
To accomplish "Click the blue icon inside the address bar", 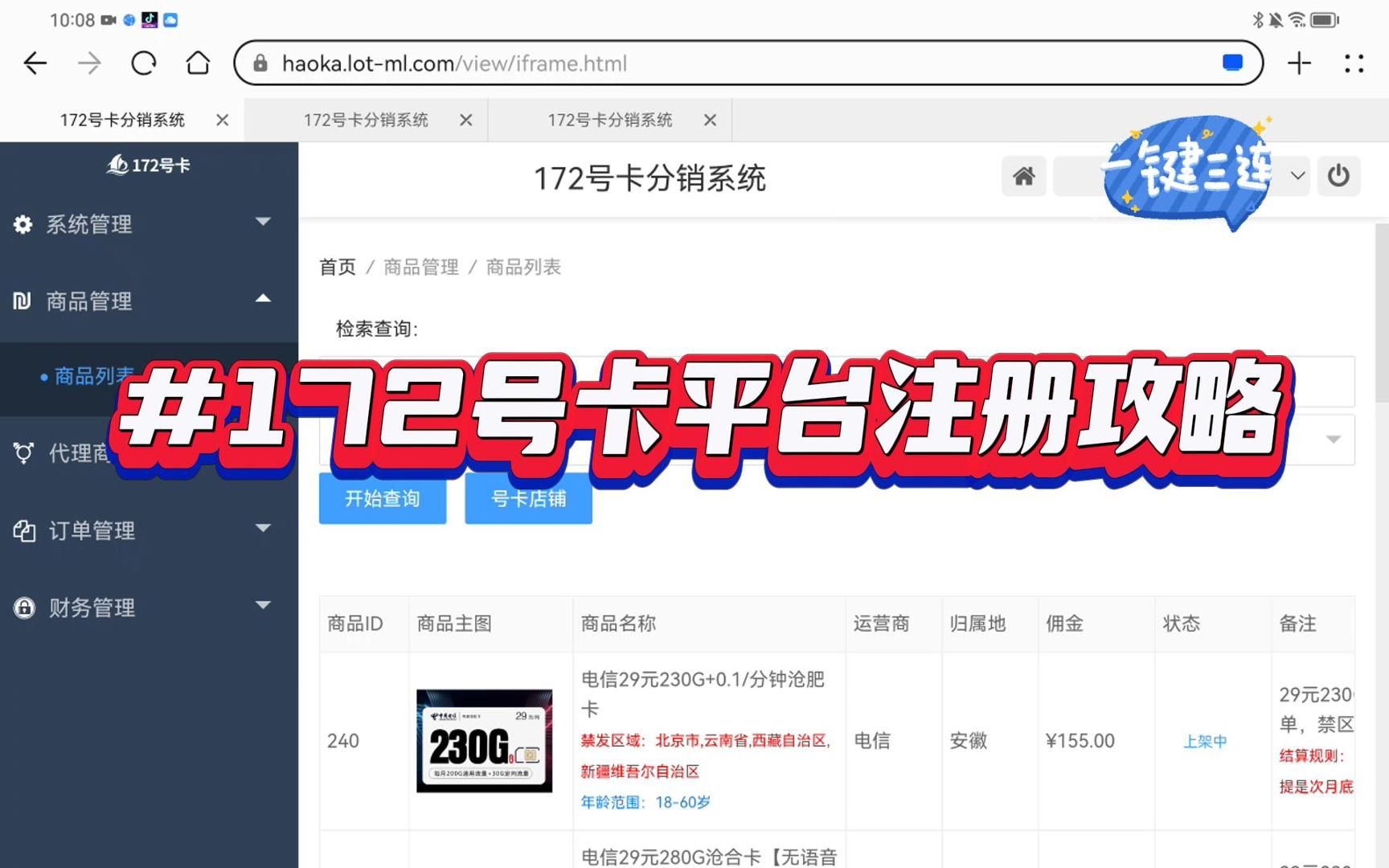I will pos(1232,63).
